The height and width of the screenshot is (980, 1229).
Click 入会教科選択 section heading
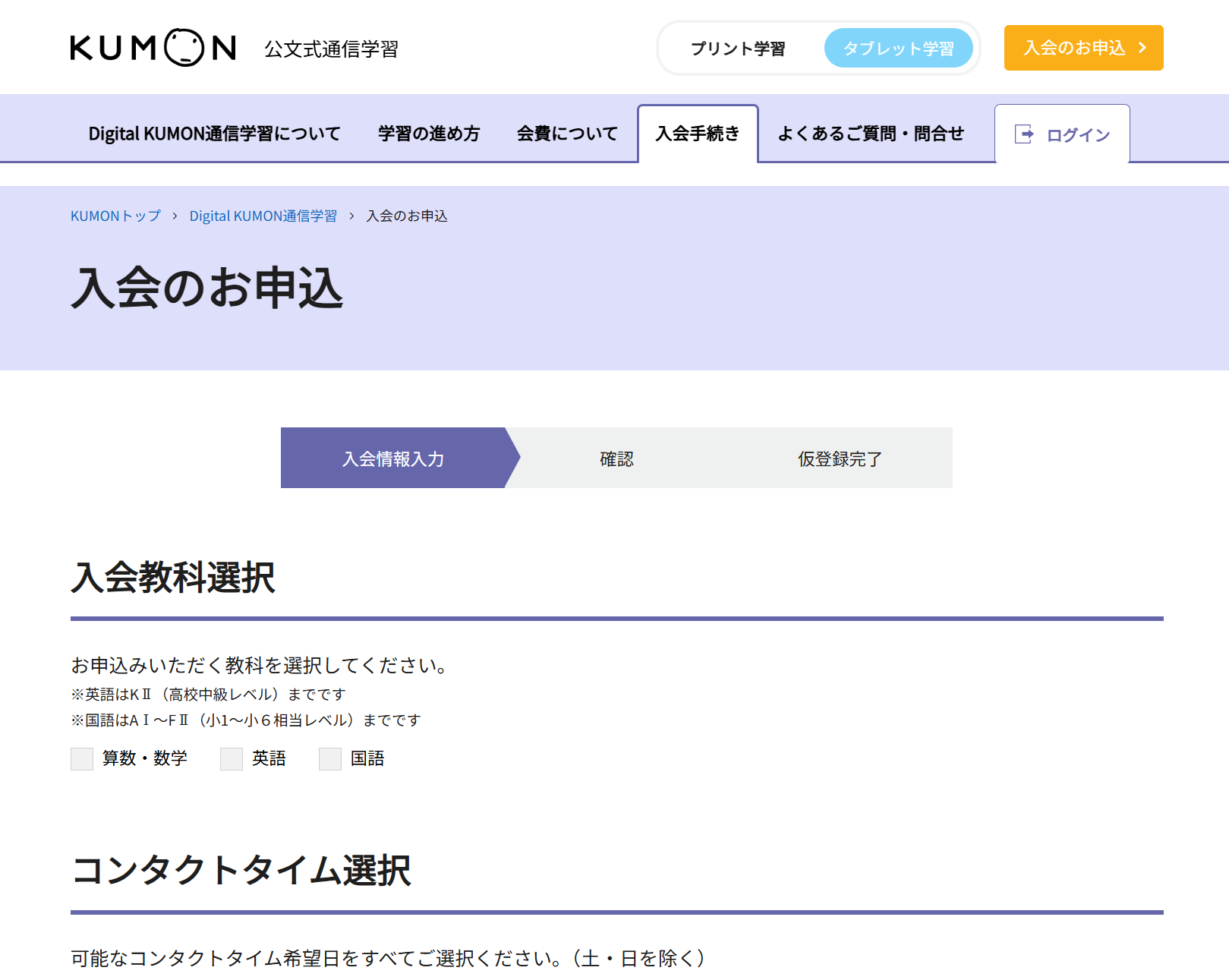tap(173, 577)
